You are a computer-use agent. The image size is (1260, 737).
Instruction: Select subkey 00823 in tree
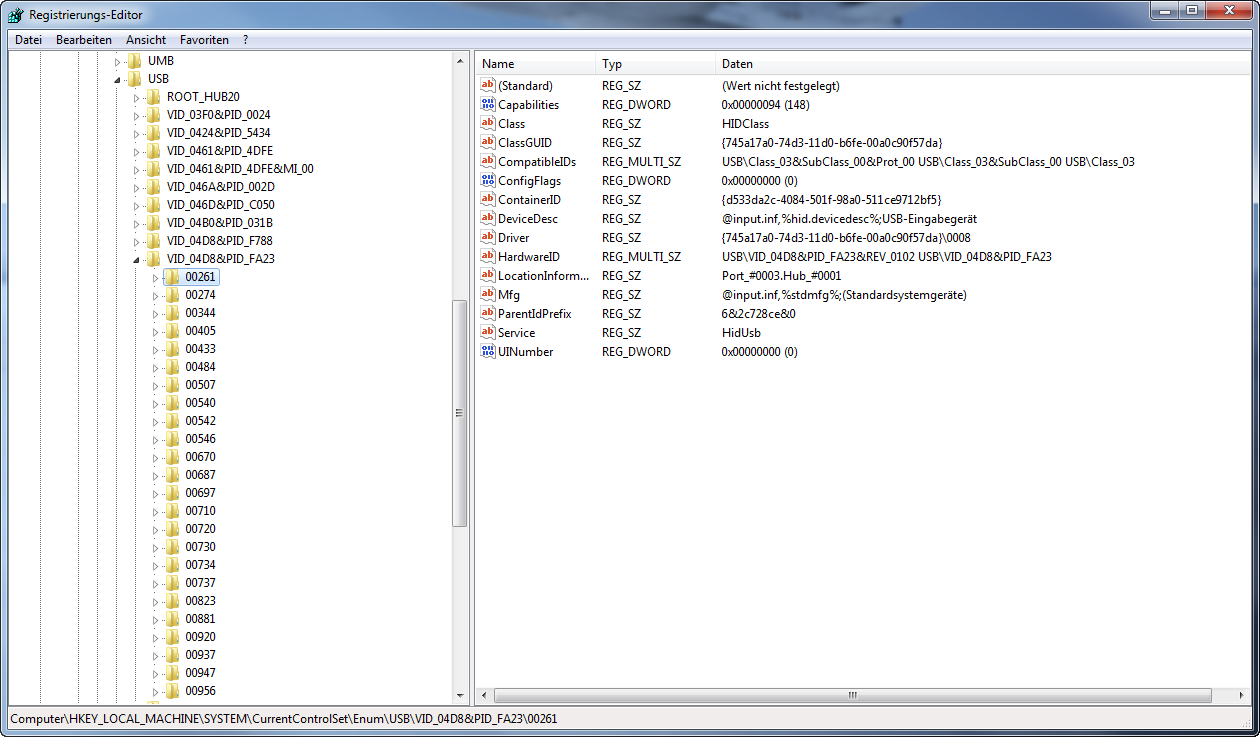click(x=200, y=601)
